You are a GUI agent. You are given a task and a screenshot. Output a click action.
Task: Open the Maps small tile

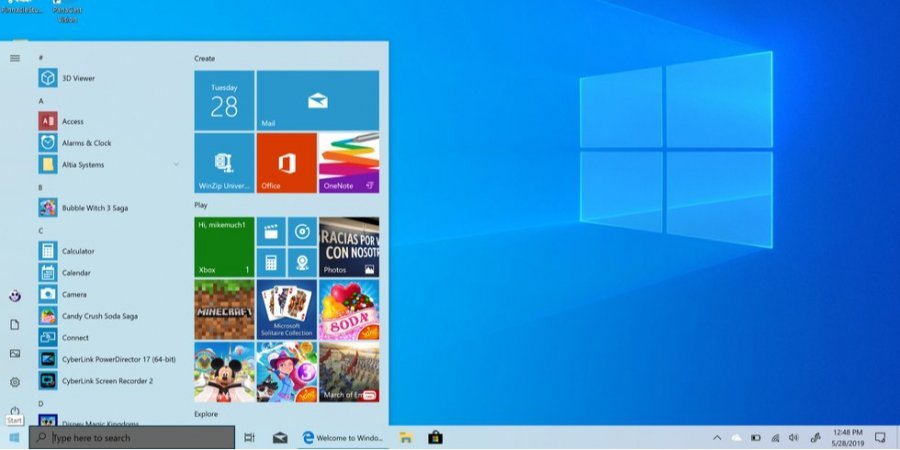click(302, 263)
